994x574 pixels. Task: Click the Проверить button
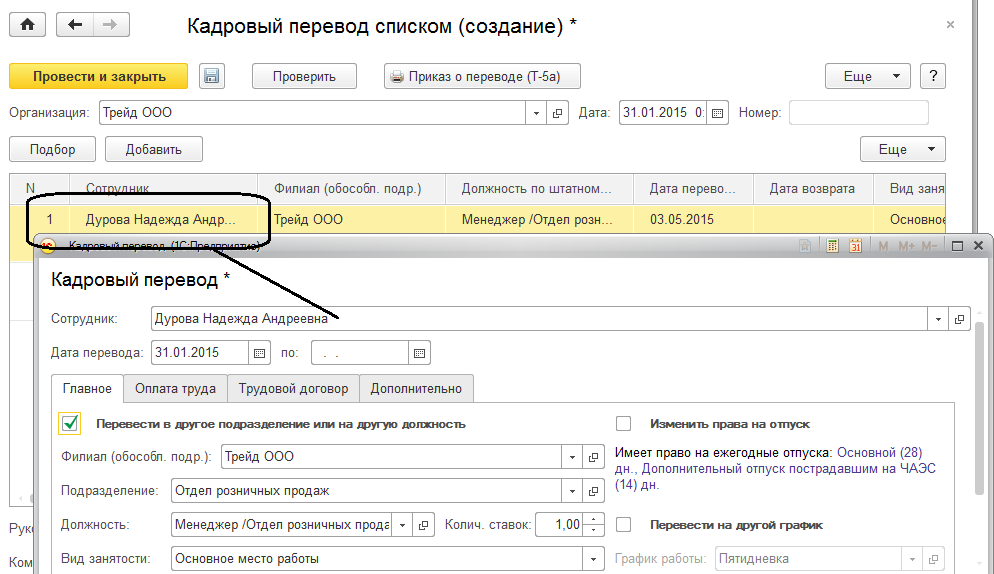click(304, 76)
